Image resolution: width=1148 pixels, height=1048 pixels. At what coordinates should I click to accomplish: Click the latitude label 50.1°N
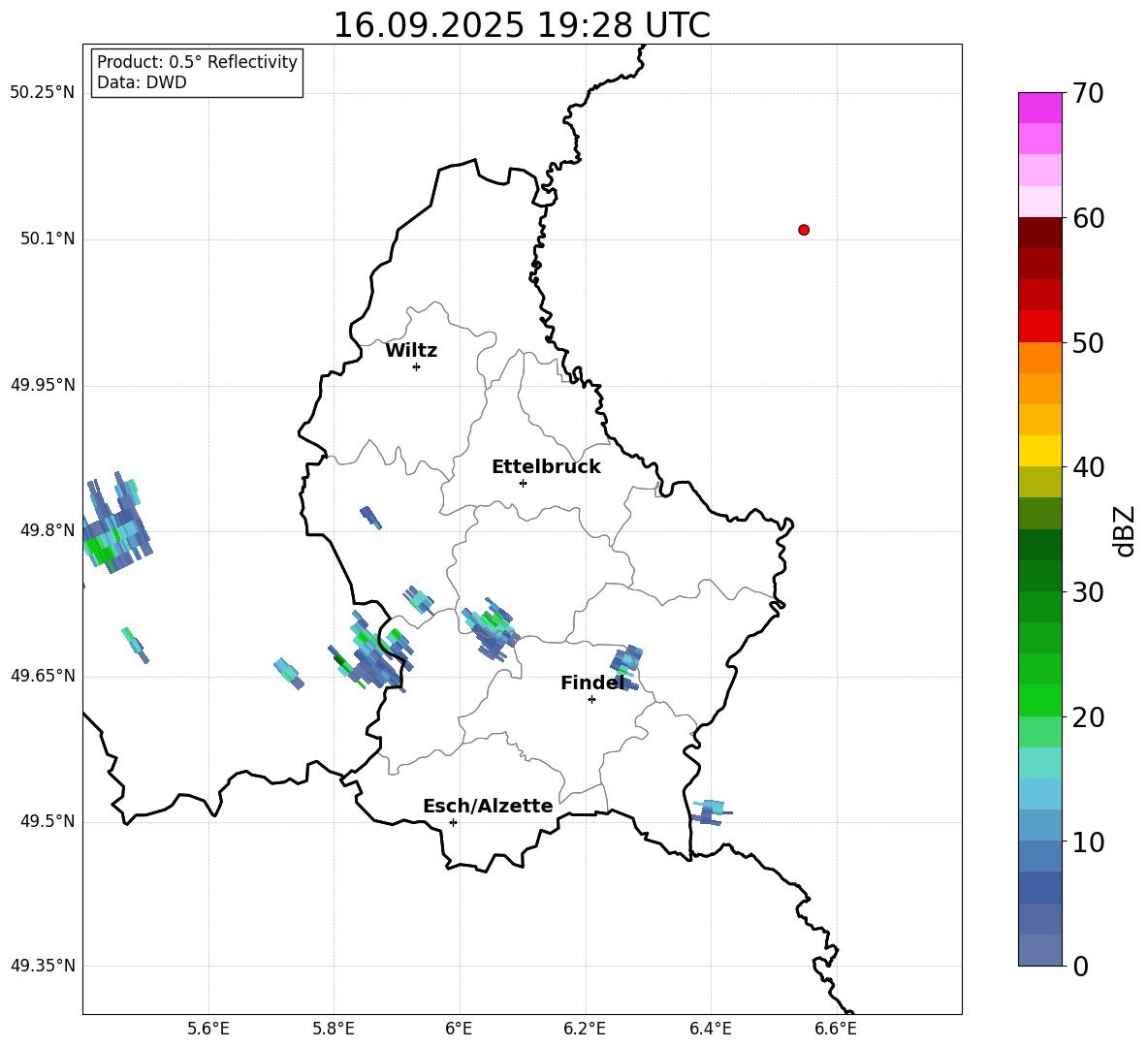[x=48, y=238]
